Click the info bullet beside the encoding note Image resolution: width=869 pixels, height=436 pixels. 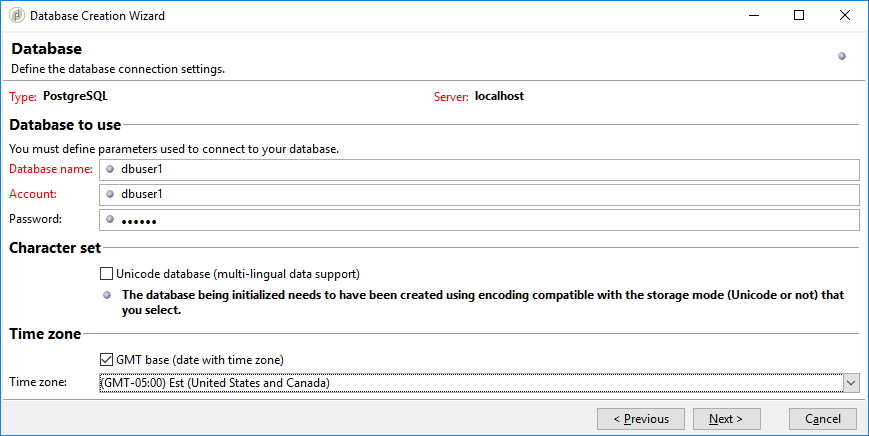(108, 295)
